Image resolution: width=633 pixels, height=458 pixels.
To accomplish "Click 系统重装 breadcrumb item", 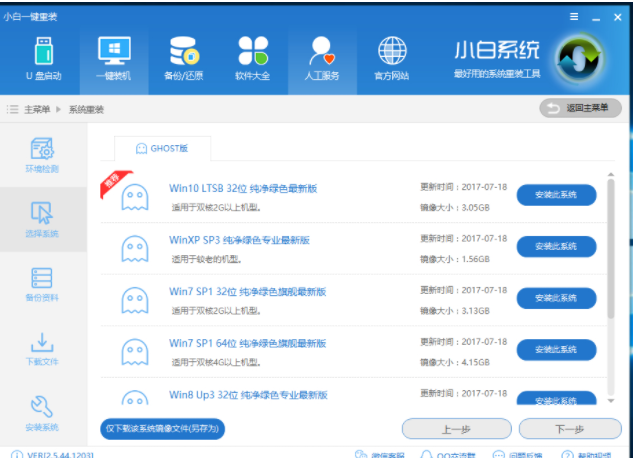I will click(x=86, y=109).
